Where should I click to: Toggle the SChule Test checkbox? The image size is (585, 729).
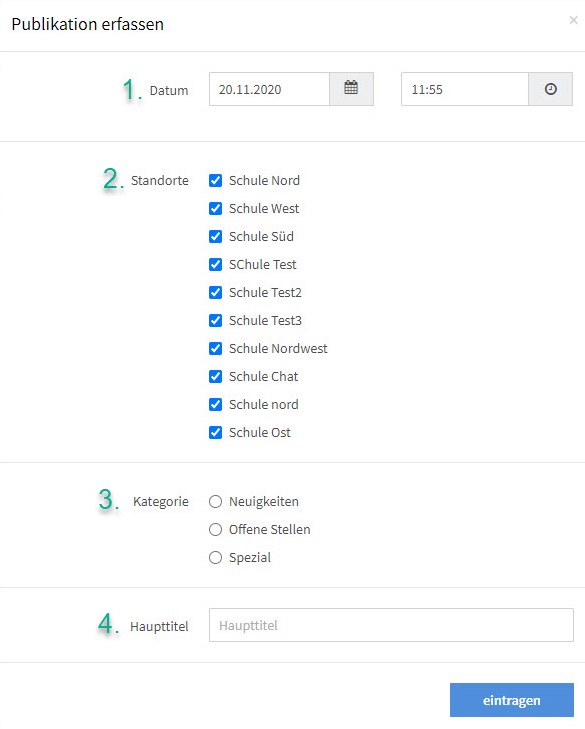tap(215, 265)
